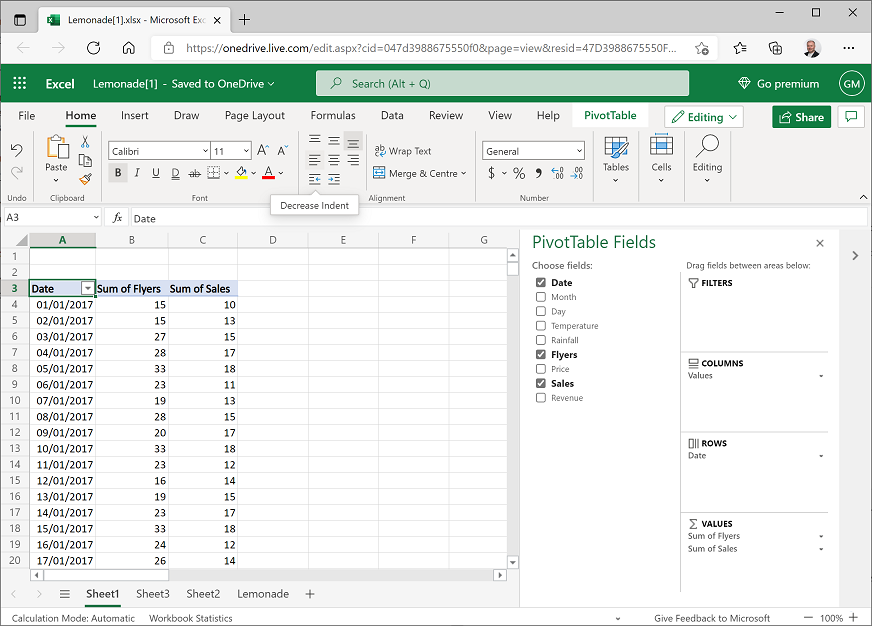
Task: Increase decimal places
Action: [x=557, y=173]
